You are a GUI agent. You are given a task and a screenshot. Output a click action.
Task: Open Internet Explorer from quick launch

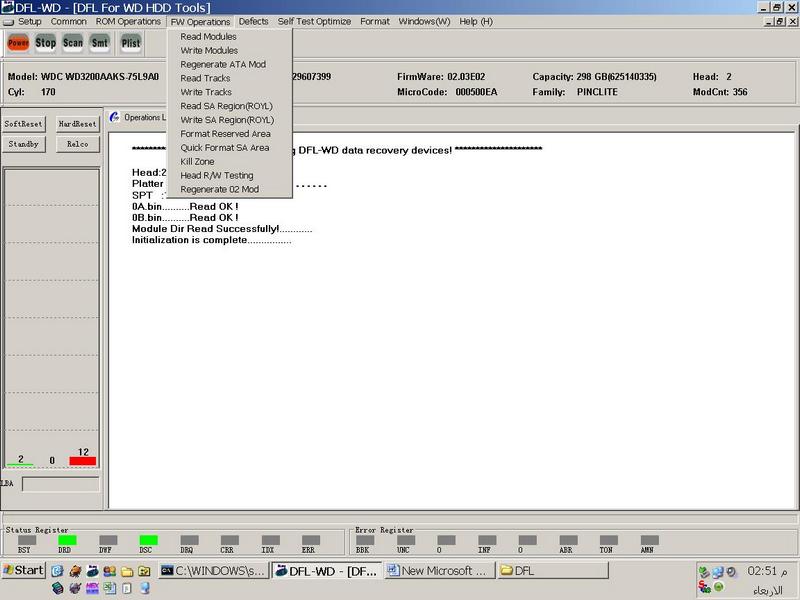tap(58, 571)
